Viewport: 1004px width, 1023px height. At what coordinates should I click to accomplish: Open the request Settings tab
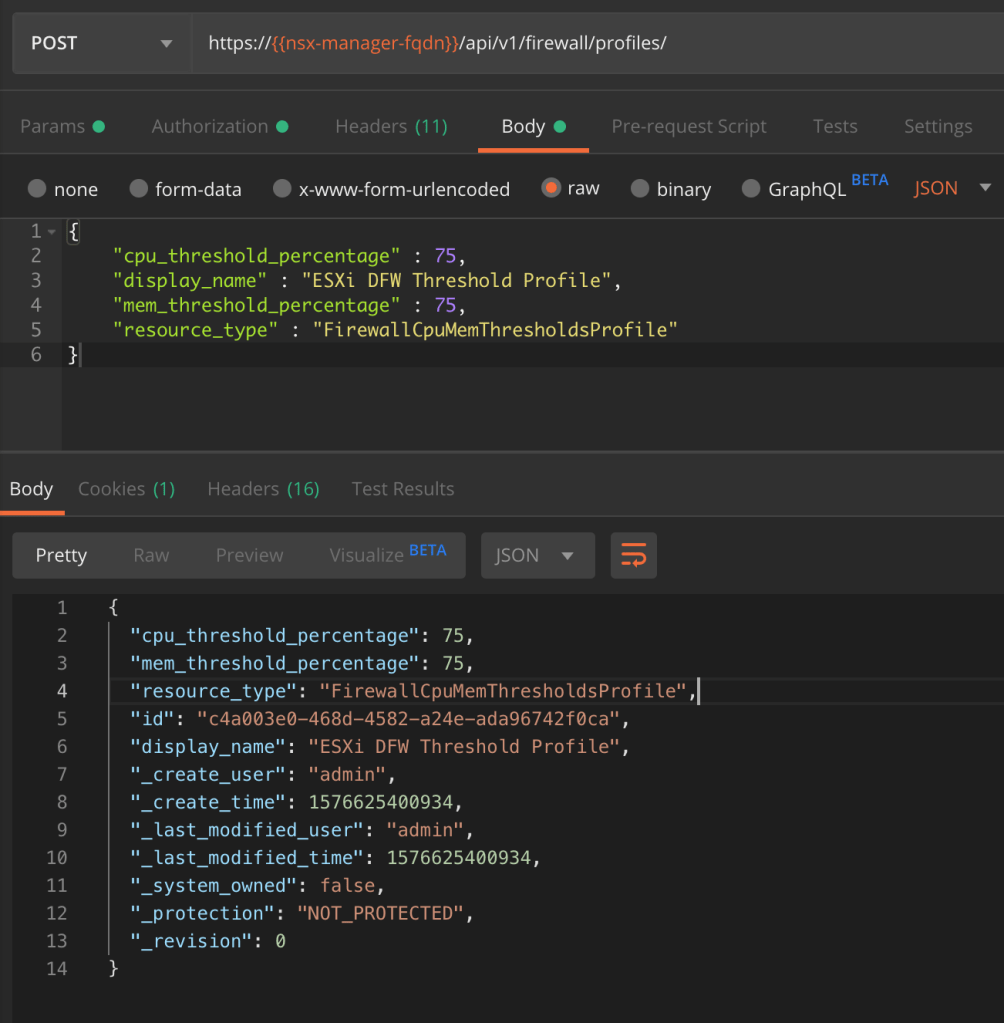coord(937,126)
